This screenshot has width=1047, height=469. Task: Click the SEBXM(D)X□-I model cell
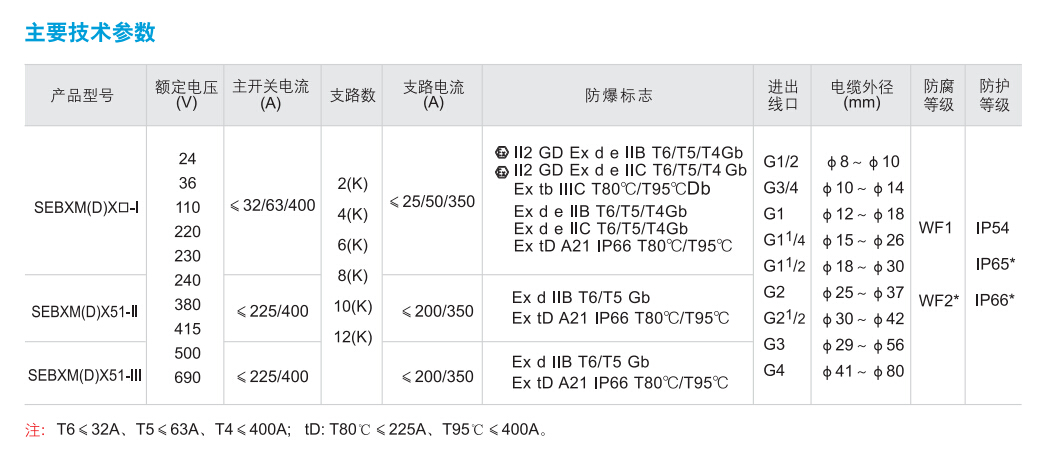(85, 207)
